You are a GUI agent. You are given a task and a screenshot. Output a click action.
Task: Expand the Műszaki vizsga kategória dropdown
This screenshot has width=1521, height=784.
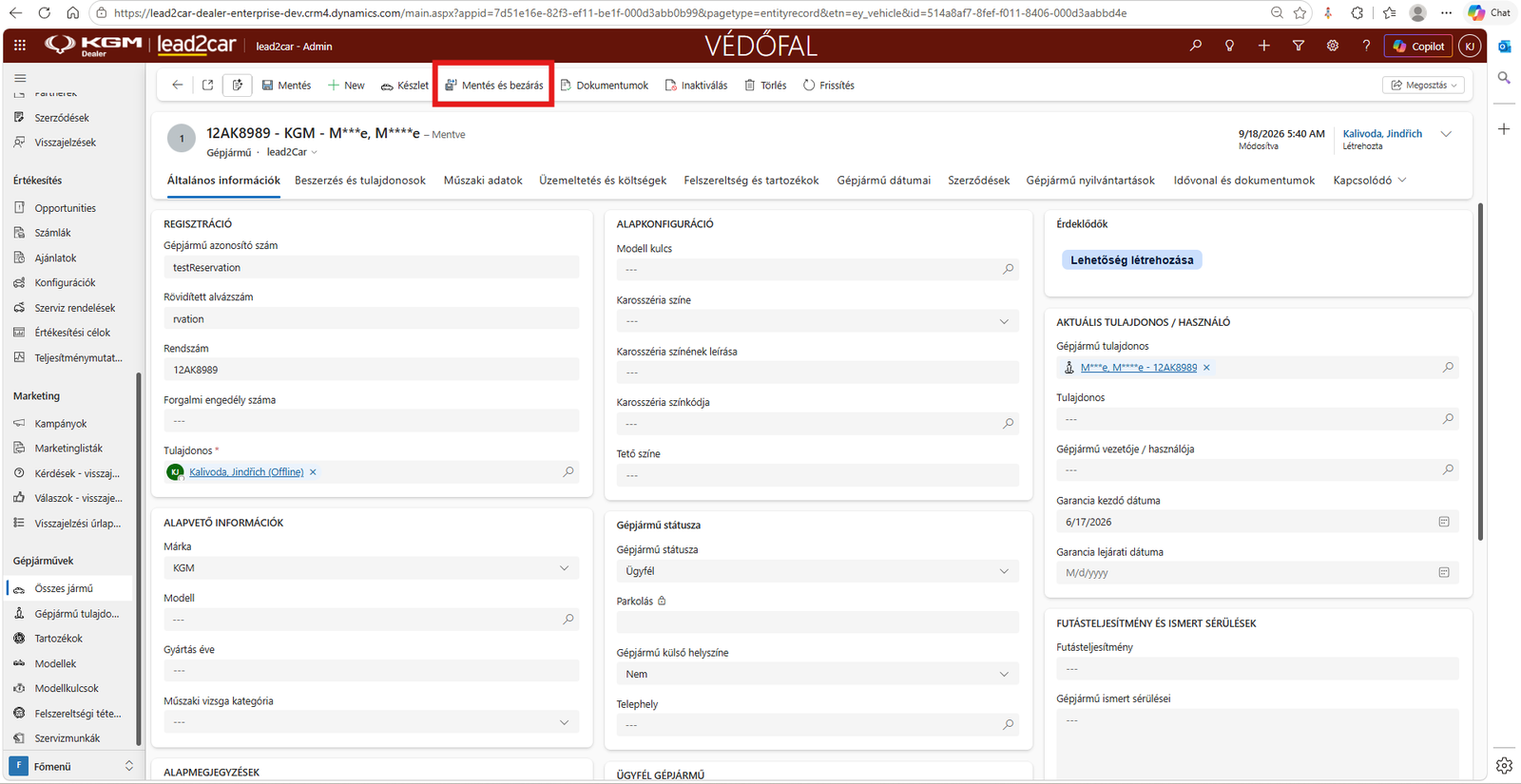point(372,722)
